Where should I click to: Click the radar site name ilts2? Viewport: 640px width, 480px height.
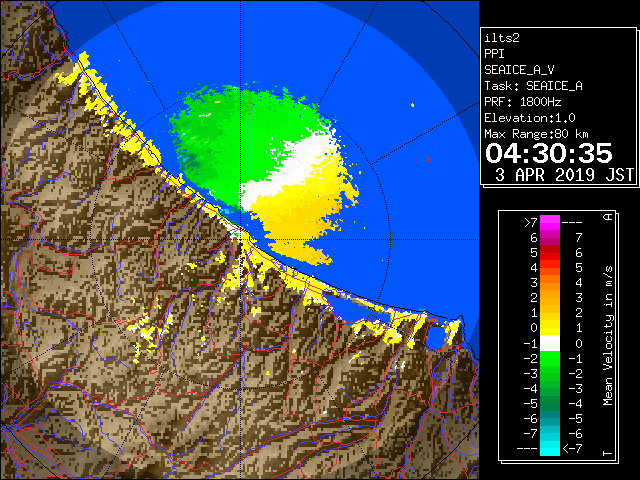coord(502,38)
